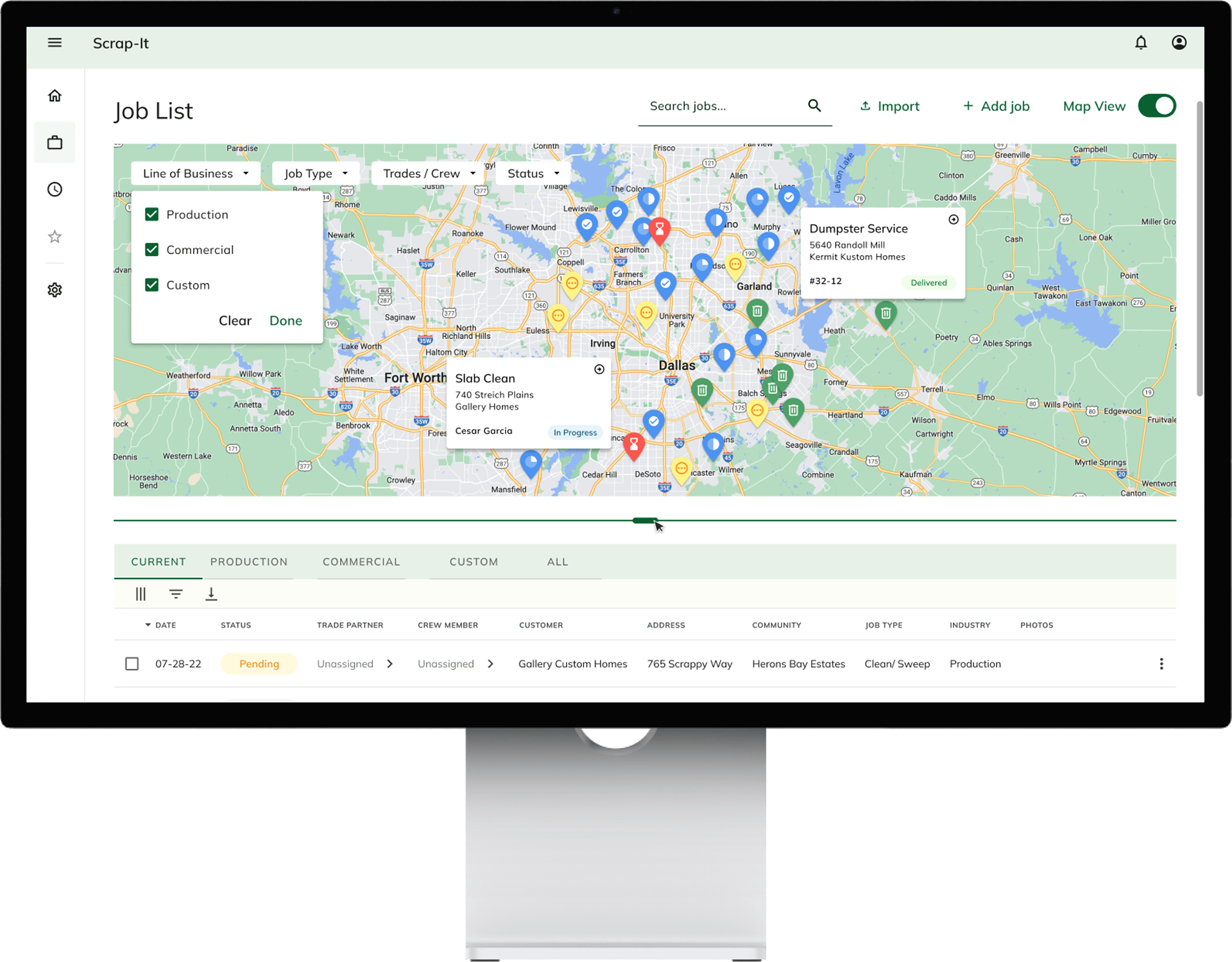This screenshot has height=962, width=1232.
Task: Click the search magnifier icon
Action: coord(814,106)
